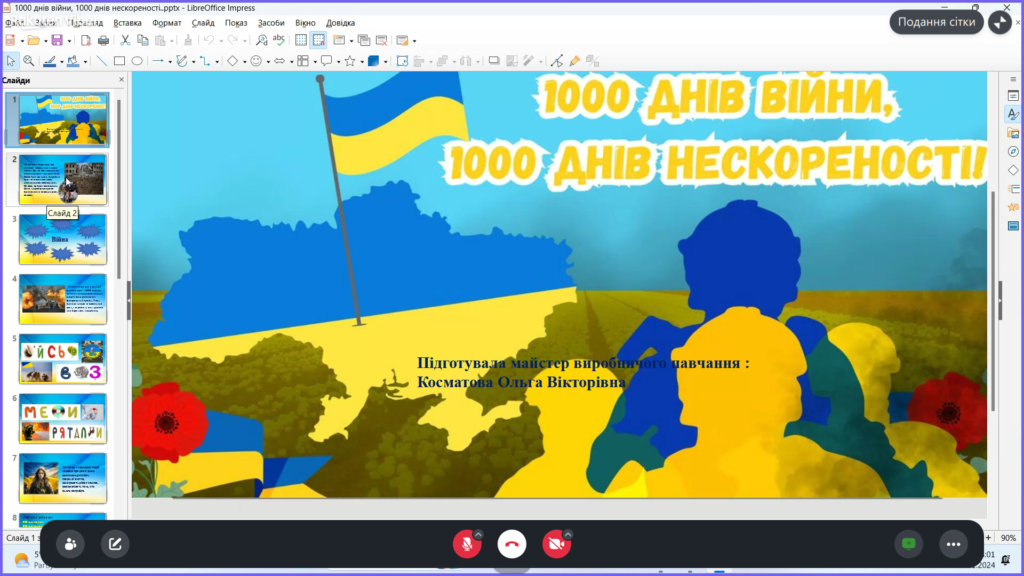The height and width of the screenshot is (576, 1024).
Task: Open the Вставка menu
Action: click(x=127, y=22)
